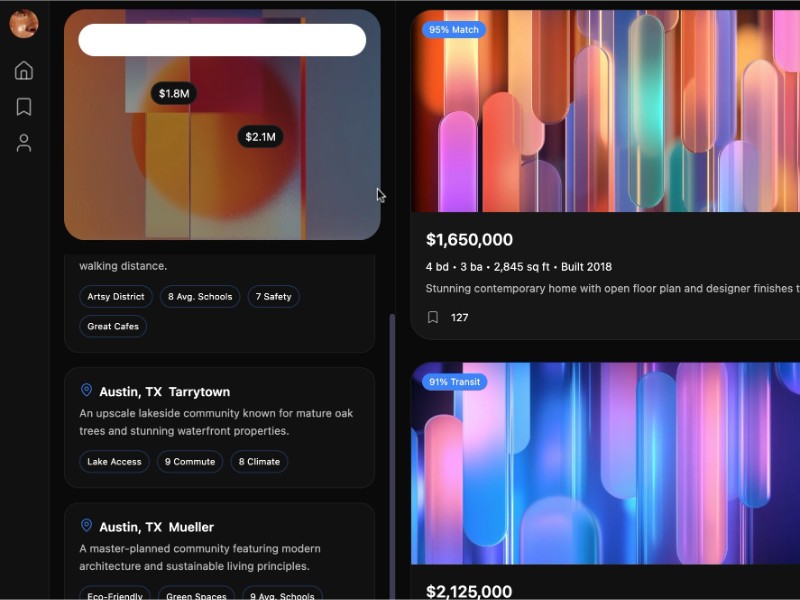
Task: Click the 9 Commute tag
Action: [190, 462]
